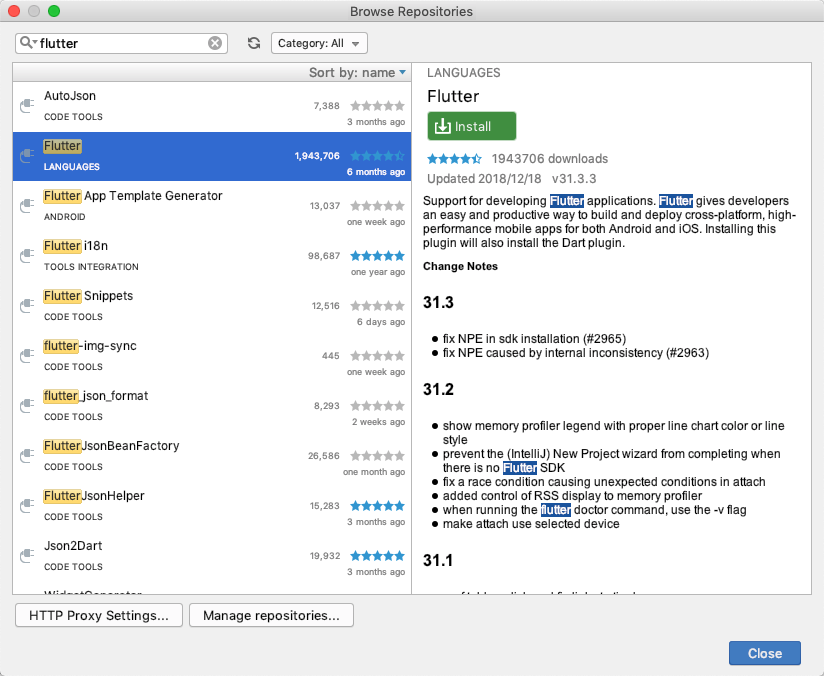
Task: Click the LANGUAGES category label in details
Action: 464,73
